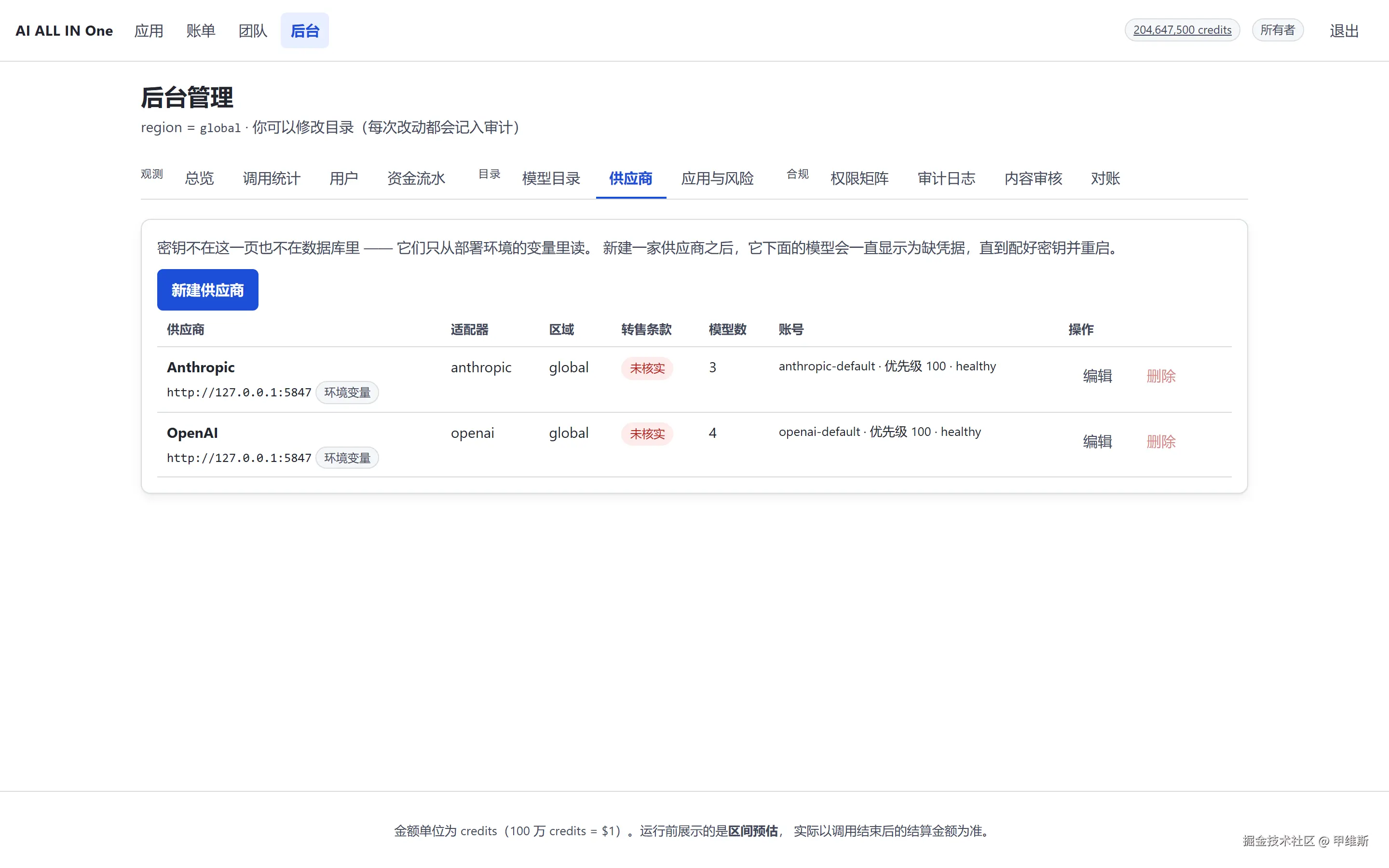This screenshot has width=1389, height=868.
Task: Click the 未核实 badge for OpenAI
Action: coord(647,434)
